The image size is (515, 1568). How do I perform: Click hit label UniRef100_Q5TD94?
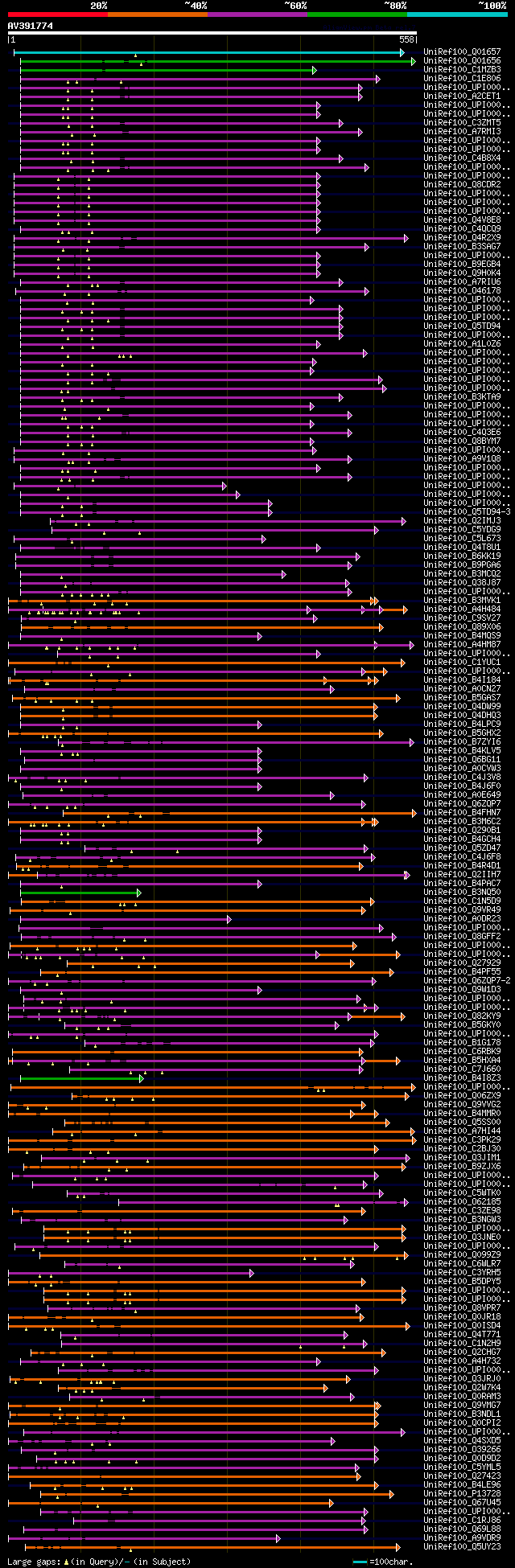(462, 326)
